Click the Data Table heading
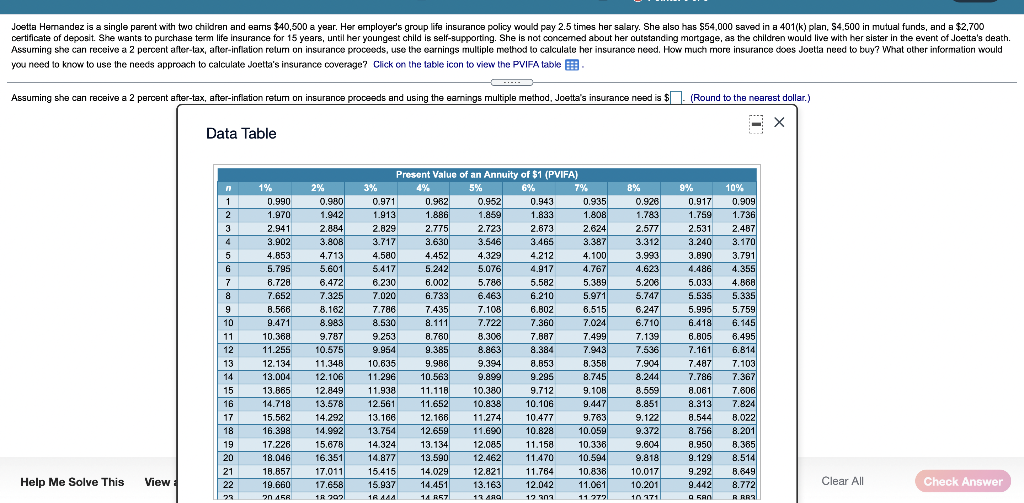The height and width of the screenshot is (503, 1024). [241, 134]
